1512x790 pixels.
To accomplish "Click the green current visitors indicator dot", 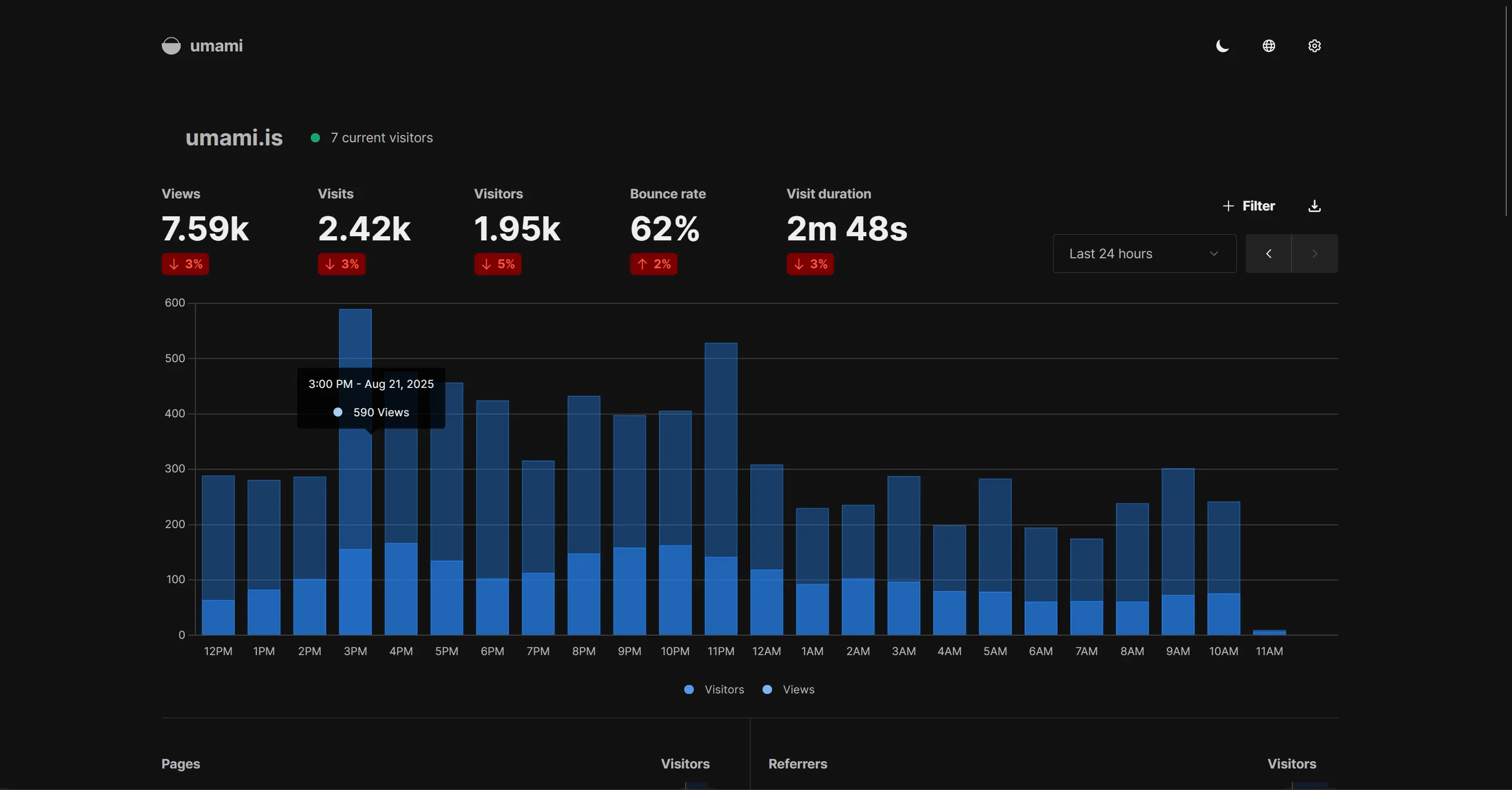I will (x=315, y=138).
